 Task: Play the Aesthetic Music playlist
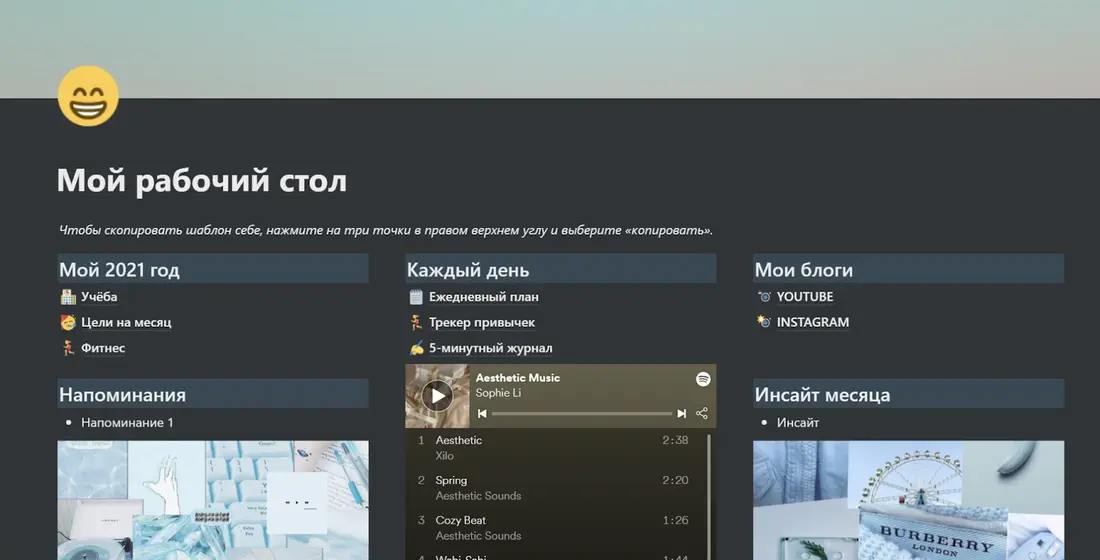pos(438,396)
